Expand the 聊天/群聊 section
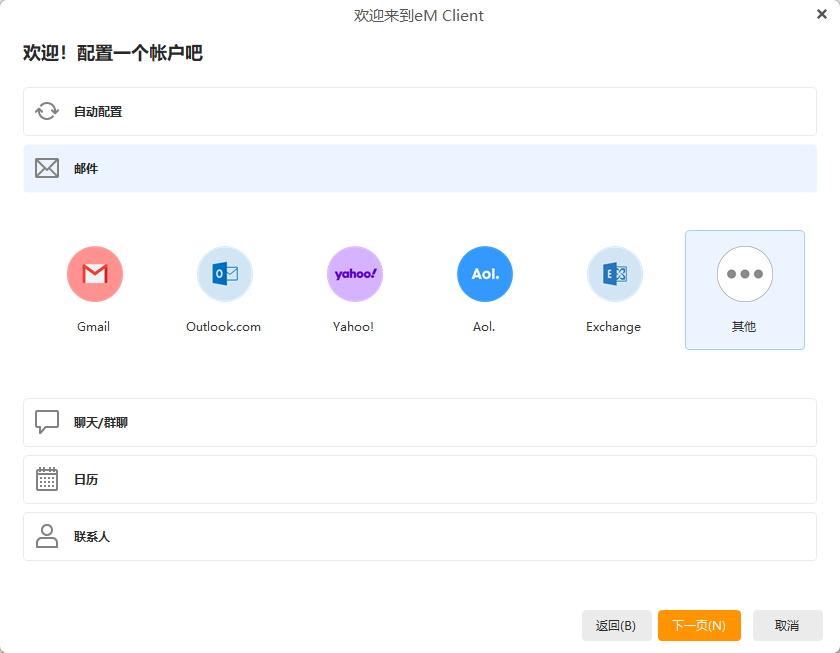This screenshot has width=840, height=653. click(420, 422)
